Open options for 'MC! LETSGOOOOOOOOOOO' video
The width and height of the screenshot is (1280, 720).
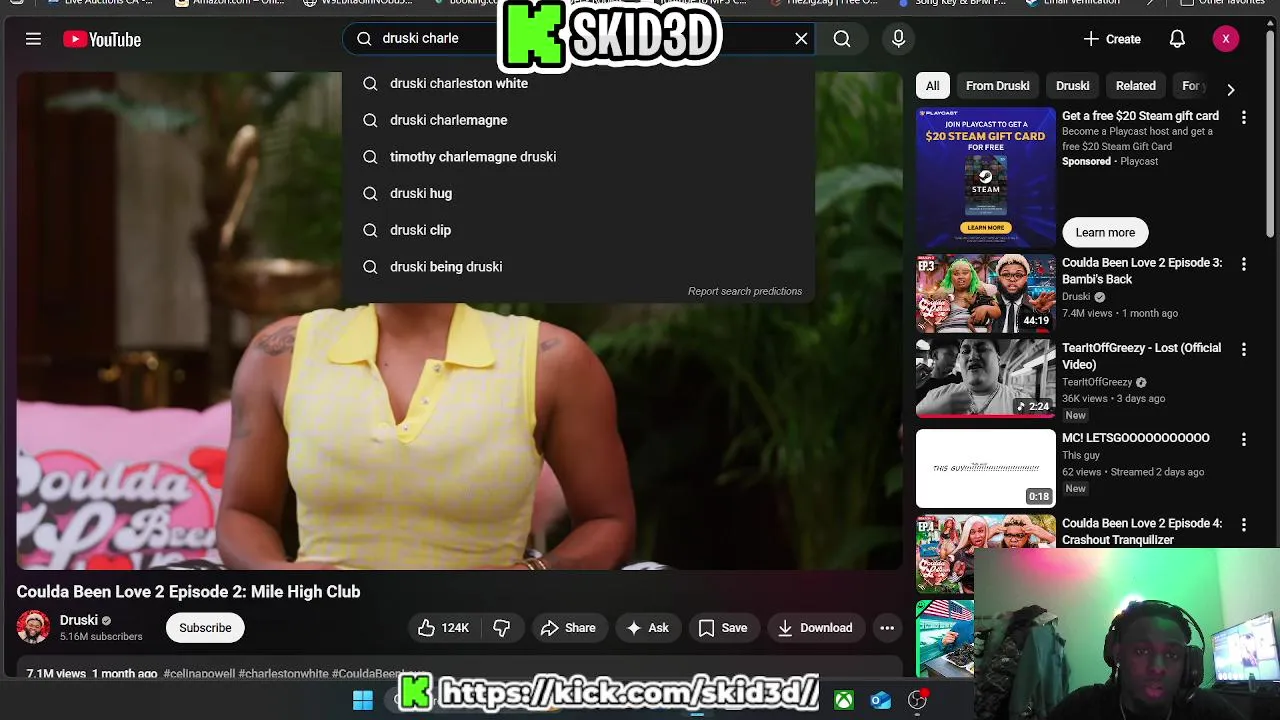point(1244,440)
